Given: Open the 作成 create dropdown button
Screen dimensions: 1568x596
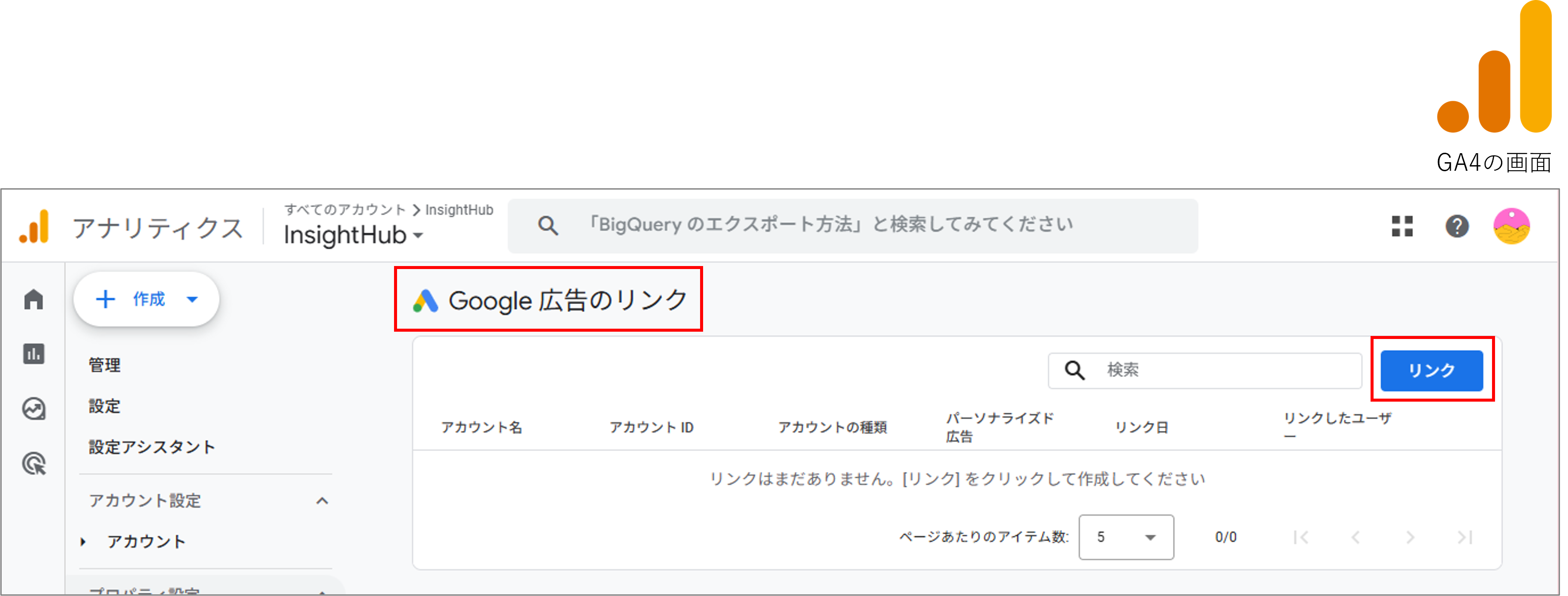Looking at the screenshot, I should coord(147,300).
